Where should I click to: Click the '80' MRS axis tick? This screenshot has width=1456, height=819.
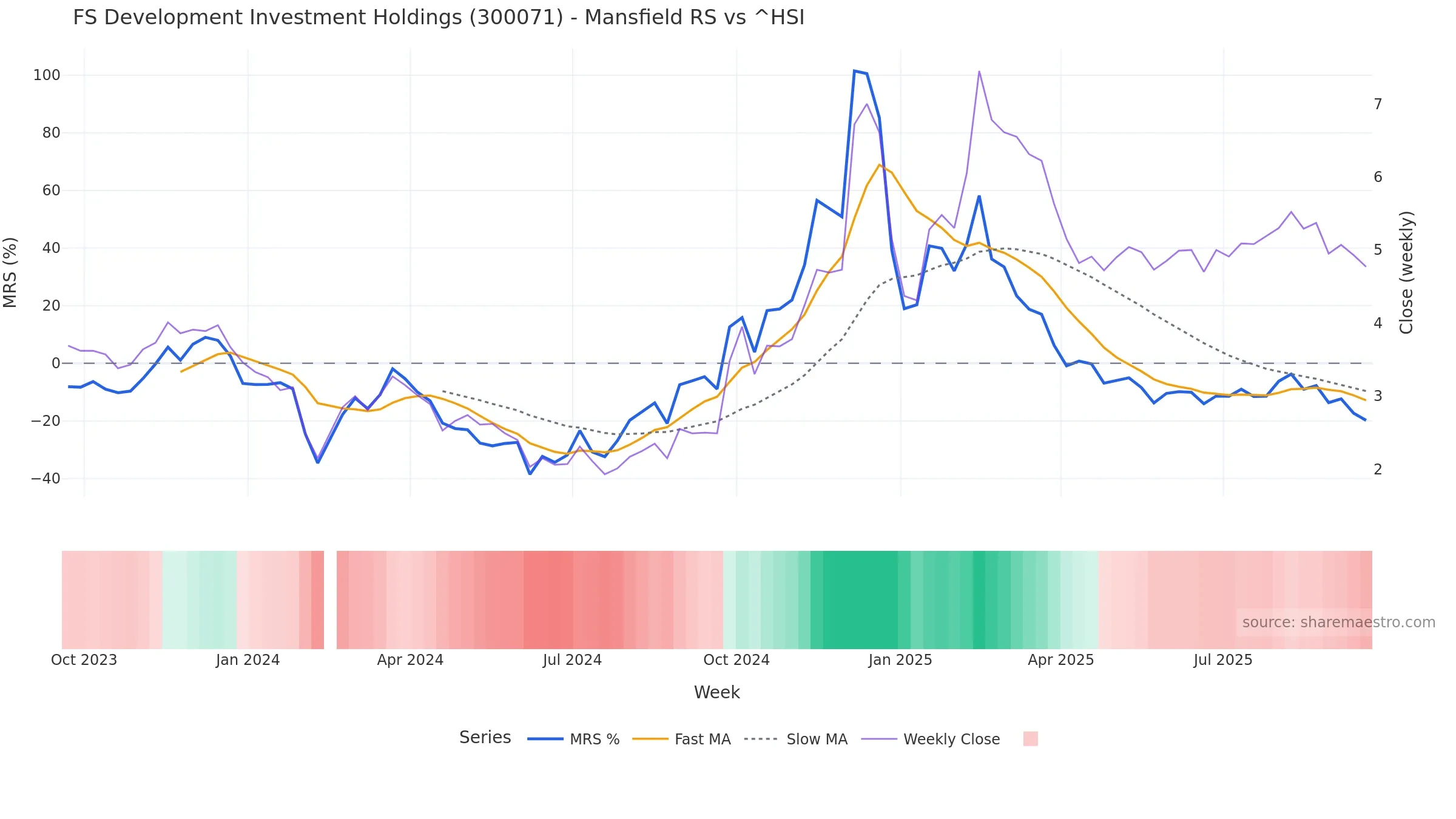[52, 133]
